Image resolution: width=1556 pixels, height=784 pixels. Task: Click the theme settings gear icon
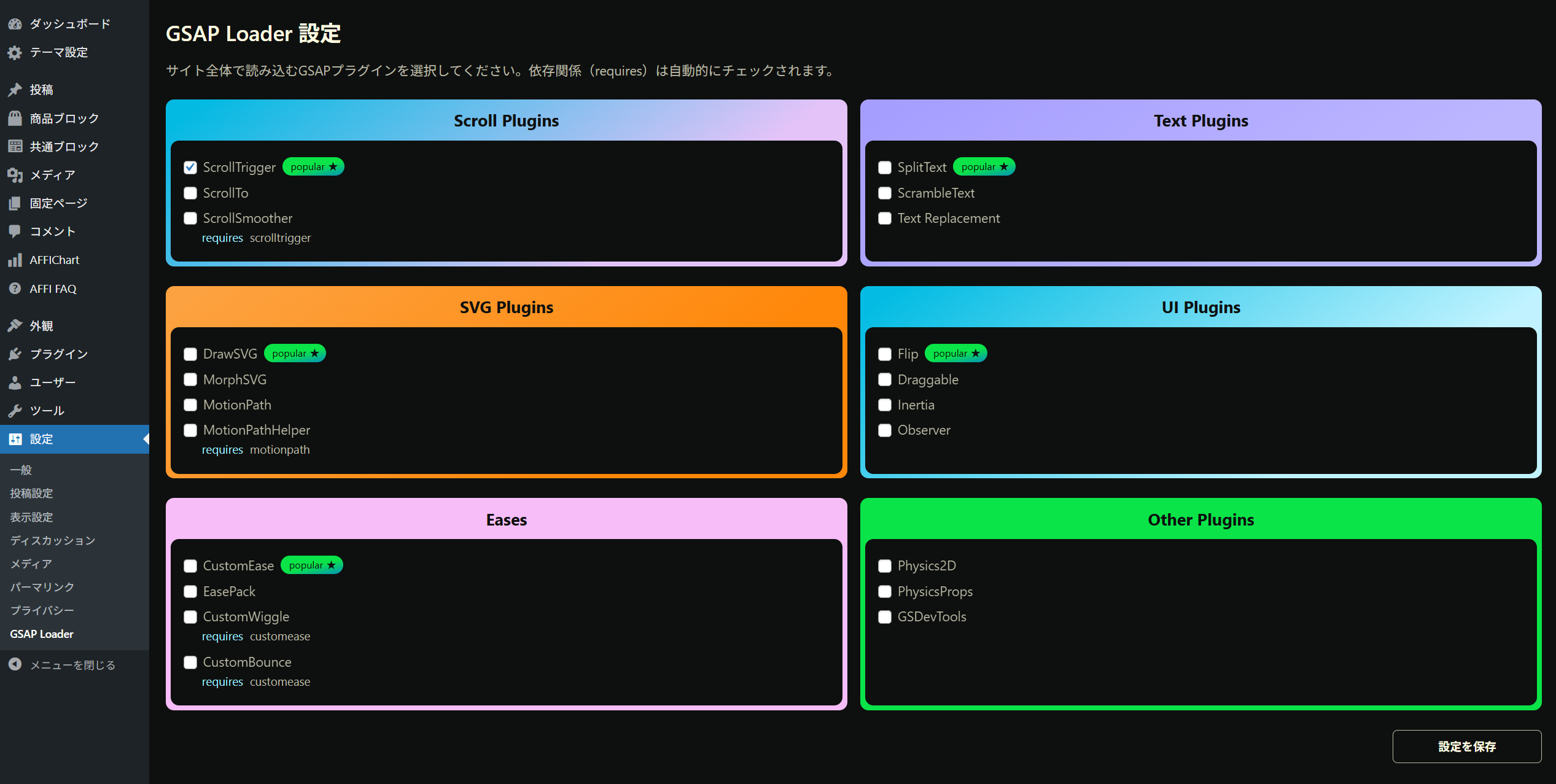(x=15, y=53)
